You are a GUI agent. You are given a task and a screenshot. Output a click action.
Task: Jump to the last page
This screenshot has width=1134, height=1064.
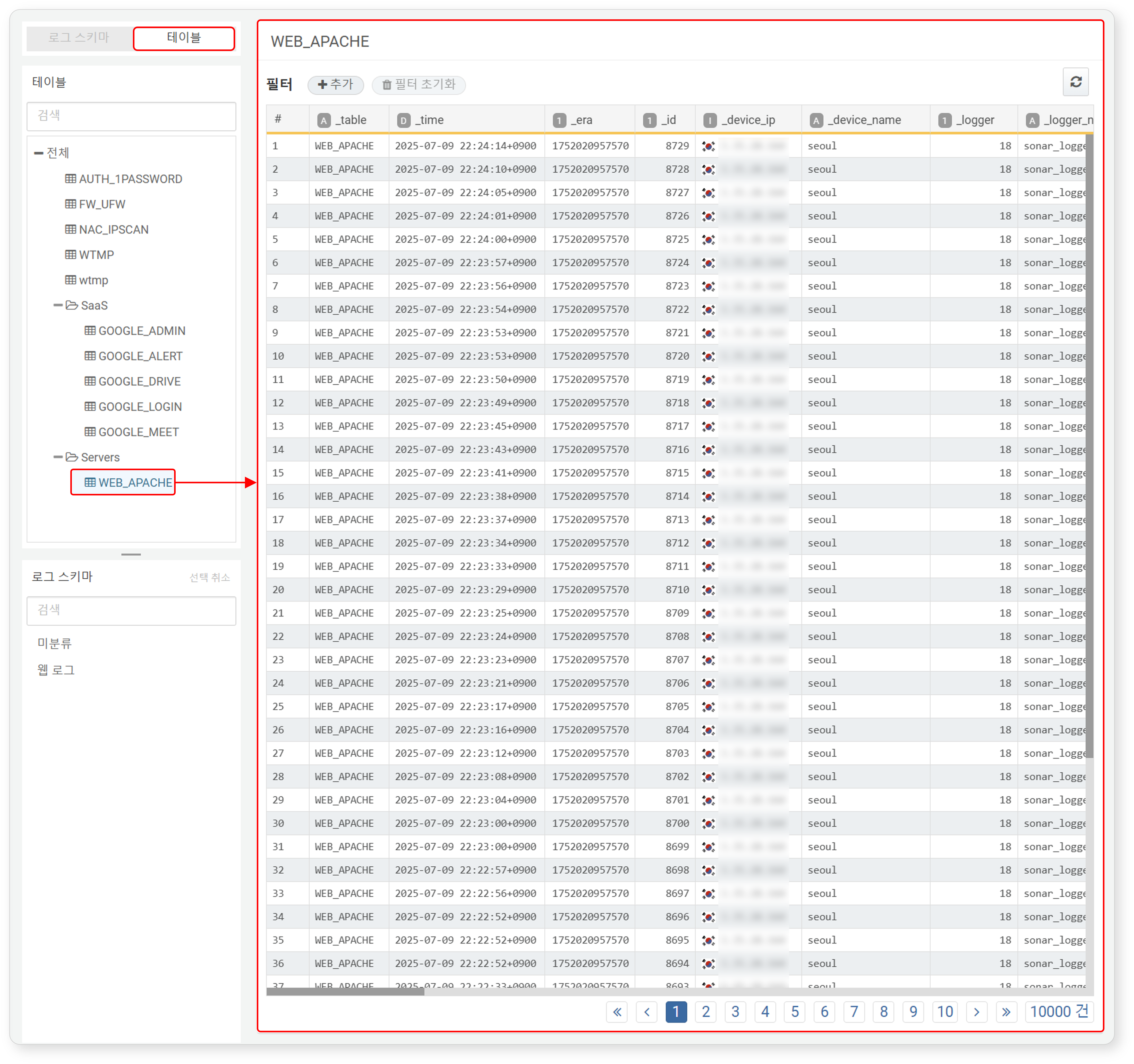pos(1006,1012)
